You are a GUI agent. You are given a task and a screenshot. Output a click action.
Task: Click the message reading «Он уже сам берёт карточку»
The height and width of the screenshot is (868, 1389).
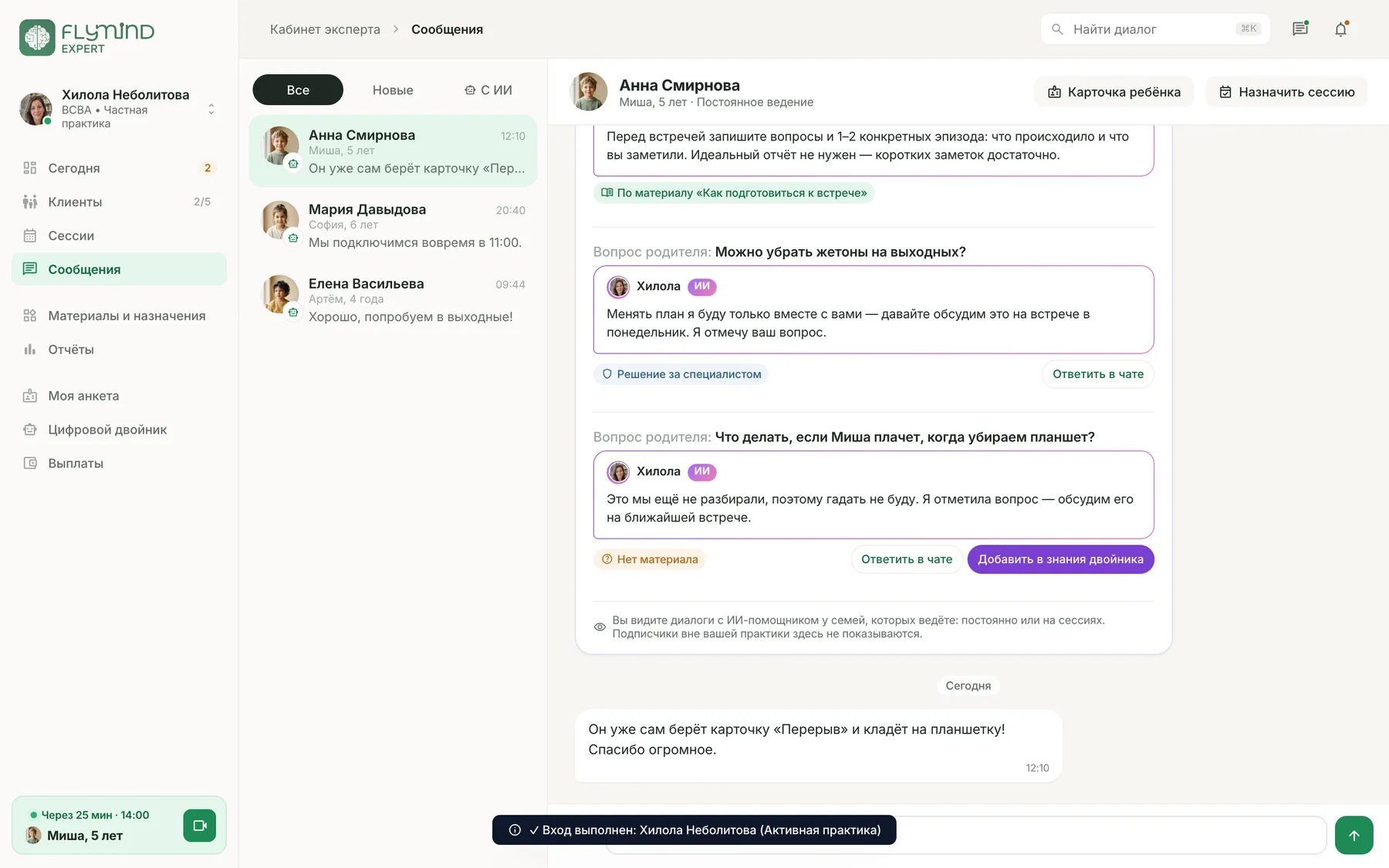[819, 746]
